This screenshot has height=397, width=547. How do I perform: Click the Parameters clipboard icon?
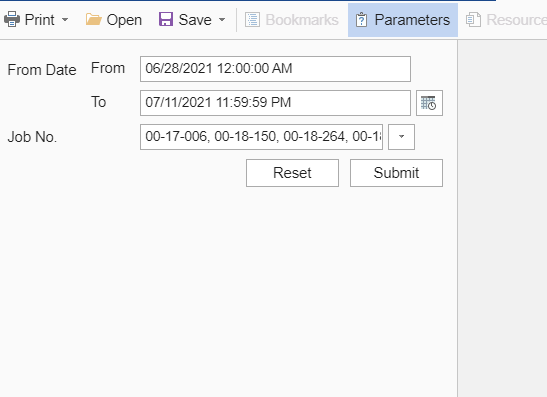[x=361, y=20]
